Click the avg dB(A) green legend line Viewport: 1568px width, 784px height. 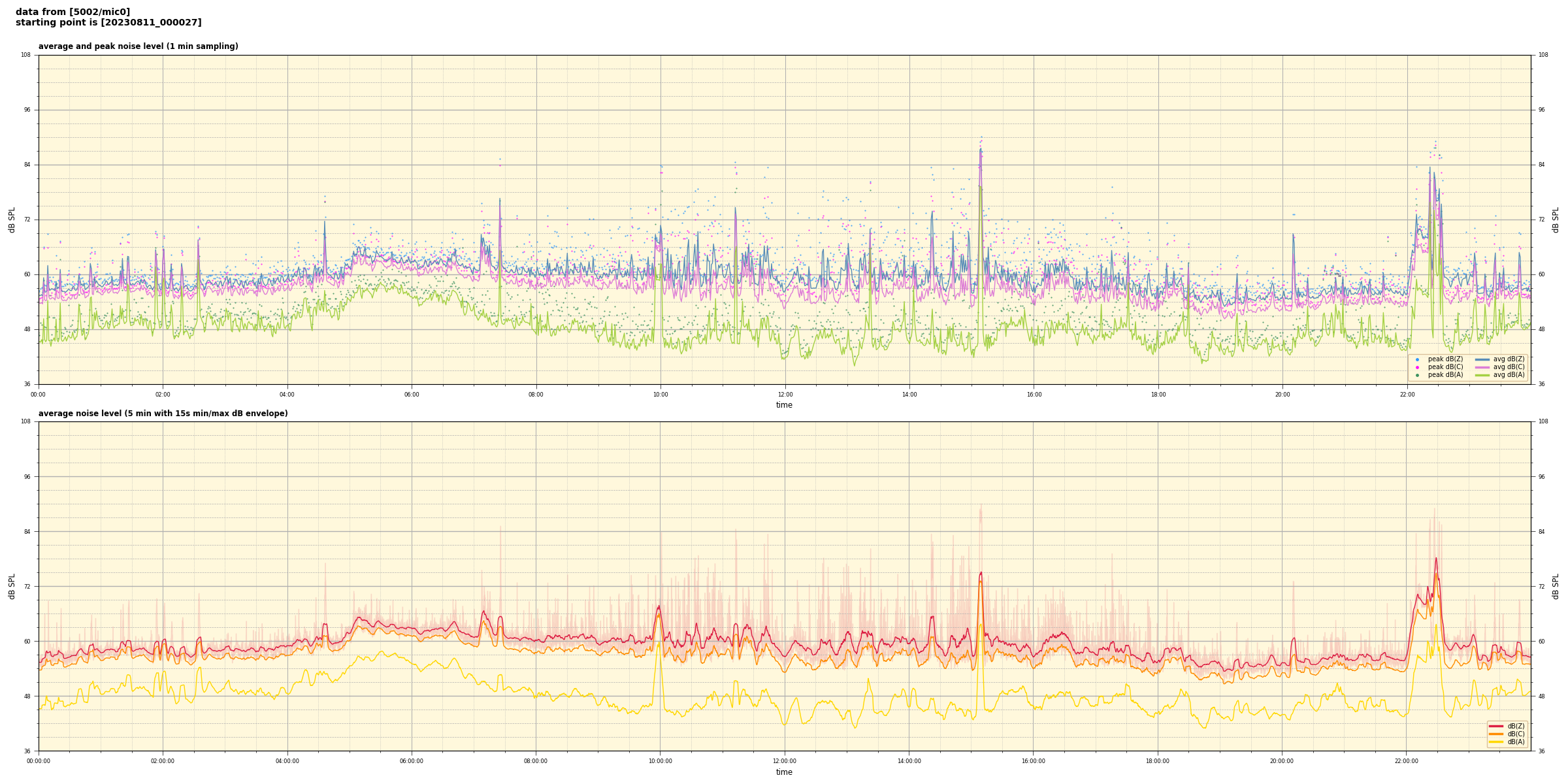tap(1482, 375)
